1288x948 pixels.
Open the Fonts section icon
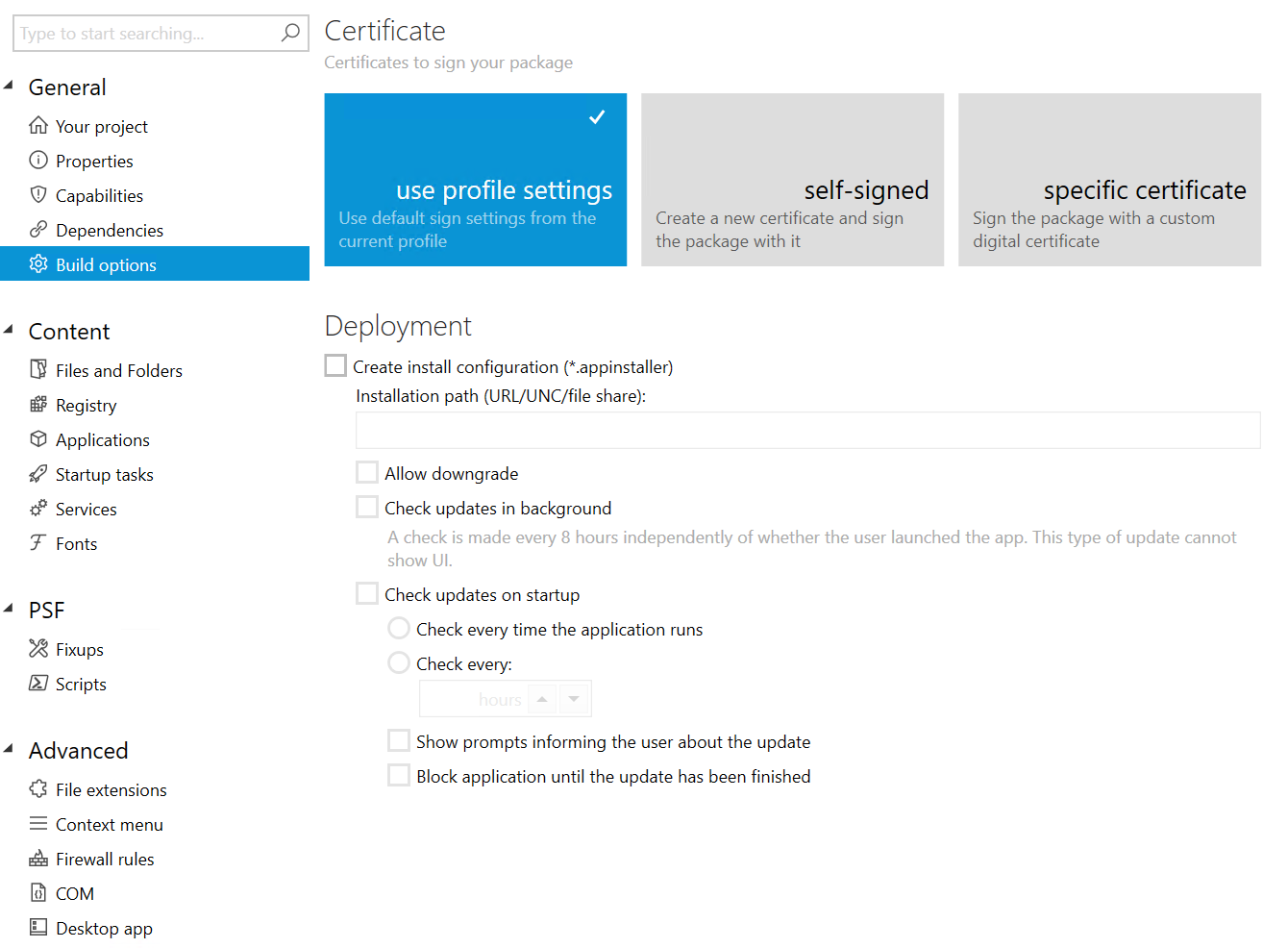pos(37,543)
